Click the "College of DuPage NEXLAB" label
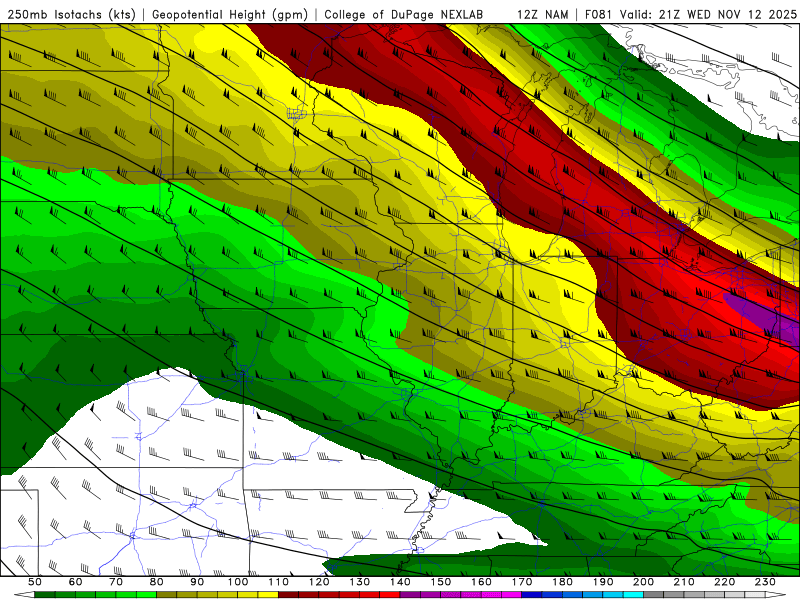 [404, 15]
